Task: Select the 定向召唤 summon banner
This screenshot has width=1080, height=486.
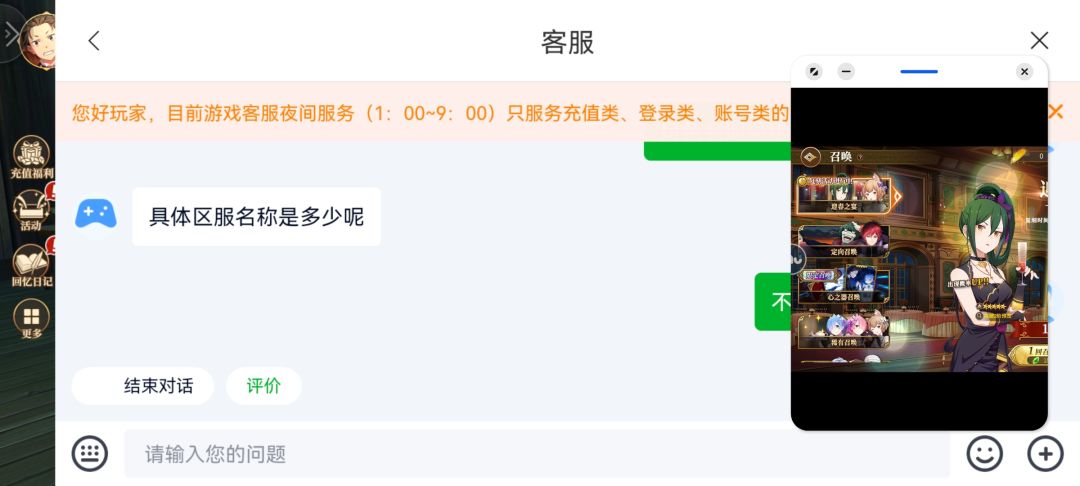Action: tap(843, 241)
